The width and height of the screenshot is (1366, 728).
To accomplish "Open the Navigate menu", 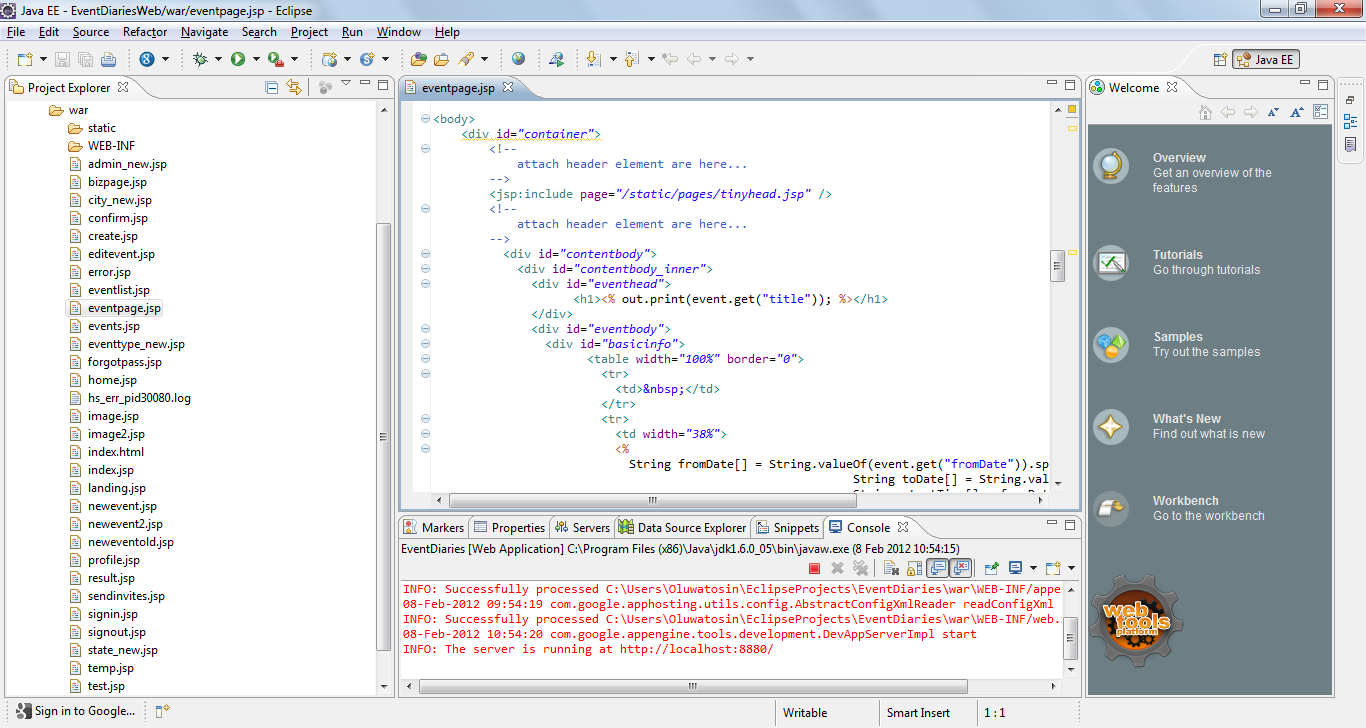I will coord(204,32).
